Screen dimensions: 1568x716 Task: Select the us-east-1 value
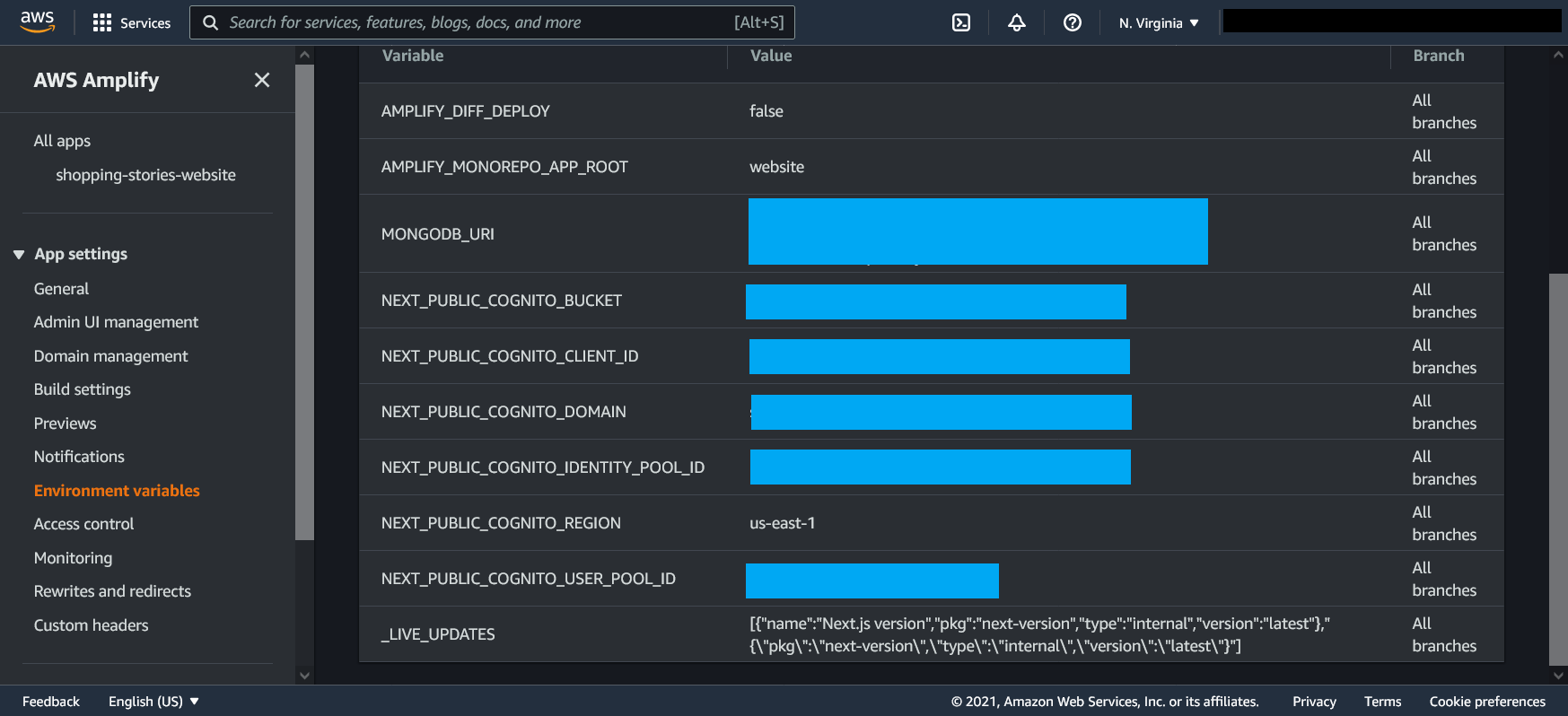tap(783, 523)
